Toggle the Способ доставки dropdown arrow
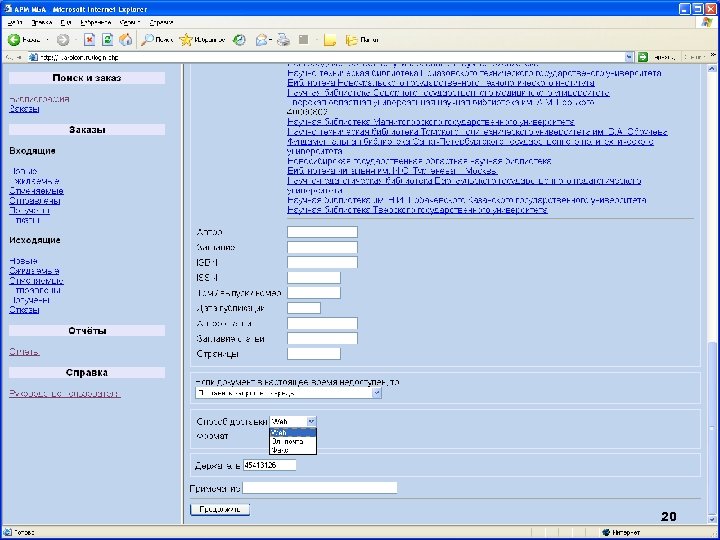Screen dimensions: 720x540 click(x=311, y=421)
